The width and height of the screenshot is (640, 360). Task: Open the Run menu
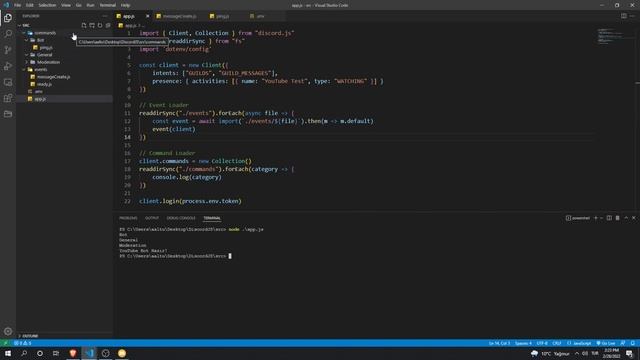pyautogui.click(x=91, y=5)
